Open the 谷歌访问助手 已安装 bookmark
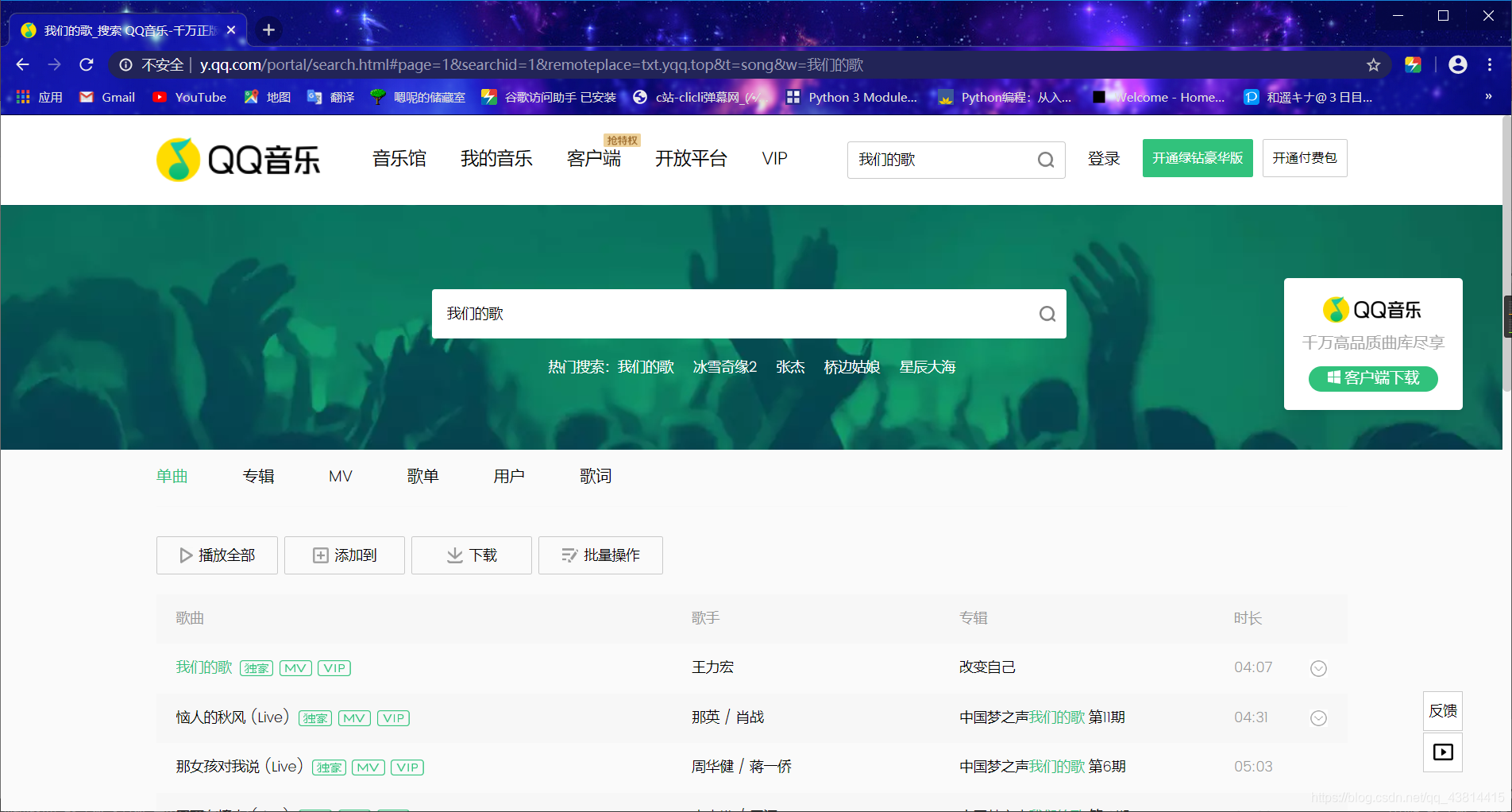The height and width of the screenshot is (812, 1512). pyautogui.click(x=549, y=97)
